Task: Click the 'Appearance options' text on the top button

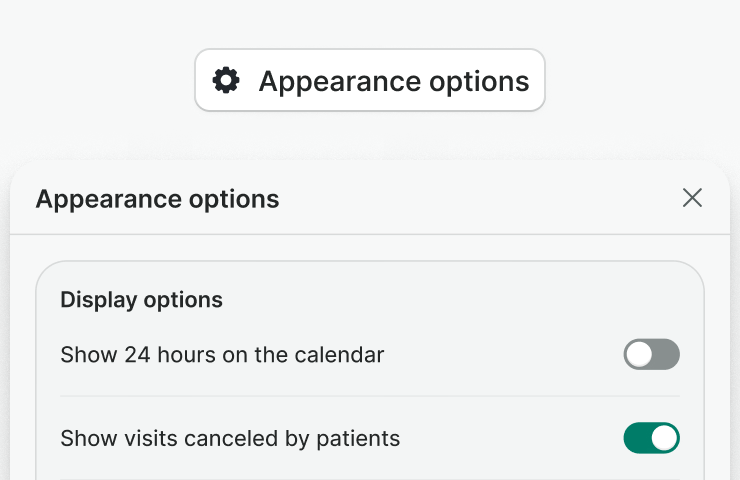Action: coord(394,81)
